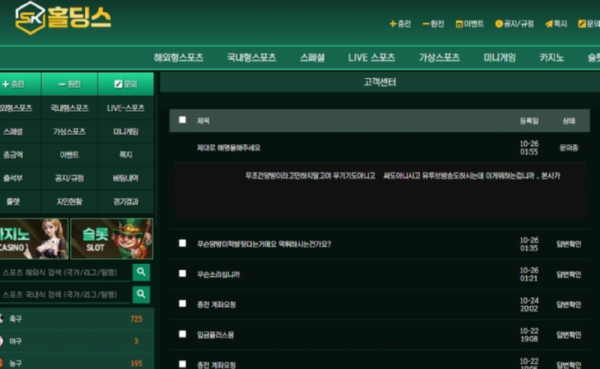Open the 카지노 CASINO banner
600x369 pixels.
point(34,239)
